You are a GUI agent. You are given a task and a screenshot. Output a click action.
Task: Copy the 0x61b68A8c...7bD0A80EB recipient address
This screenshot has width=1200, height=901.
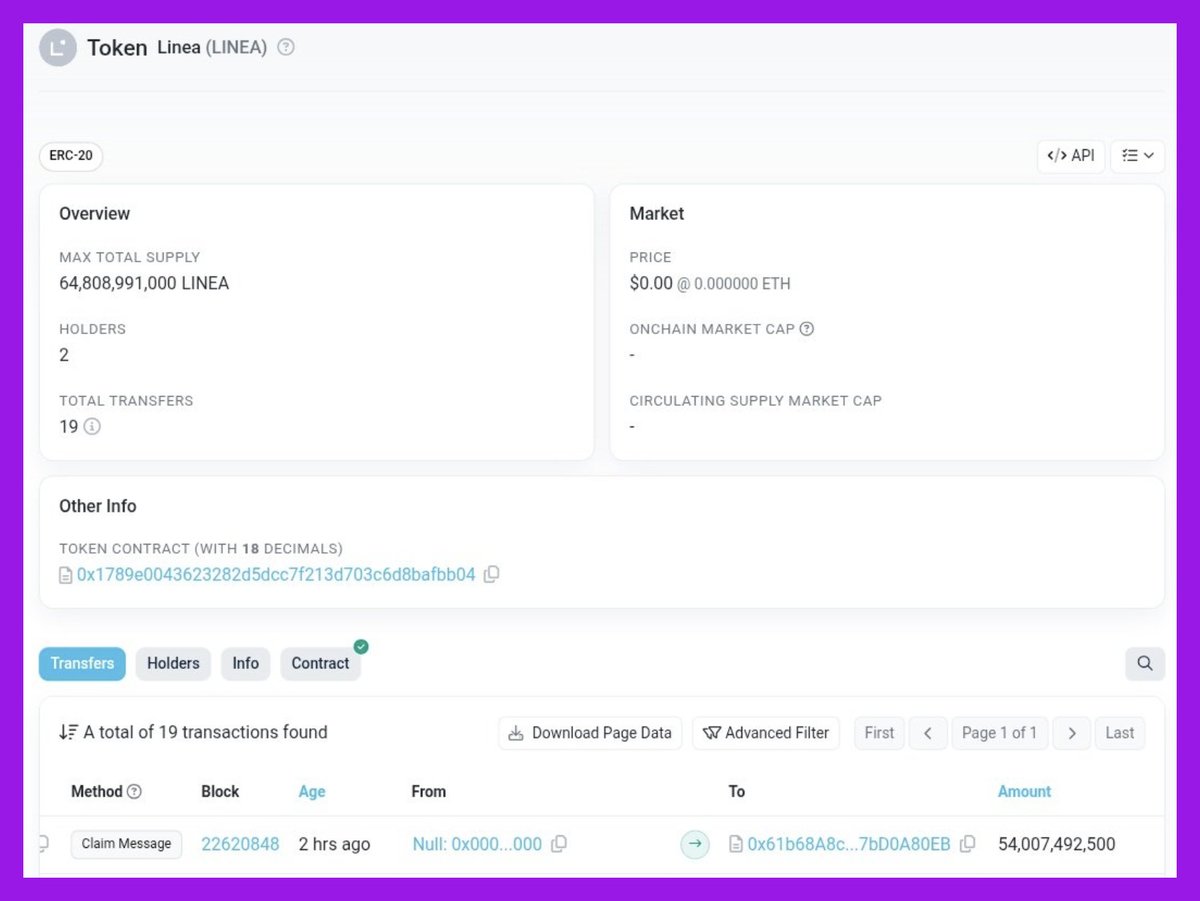tap(967, 844)
